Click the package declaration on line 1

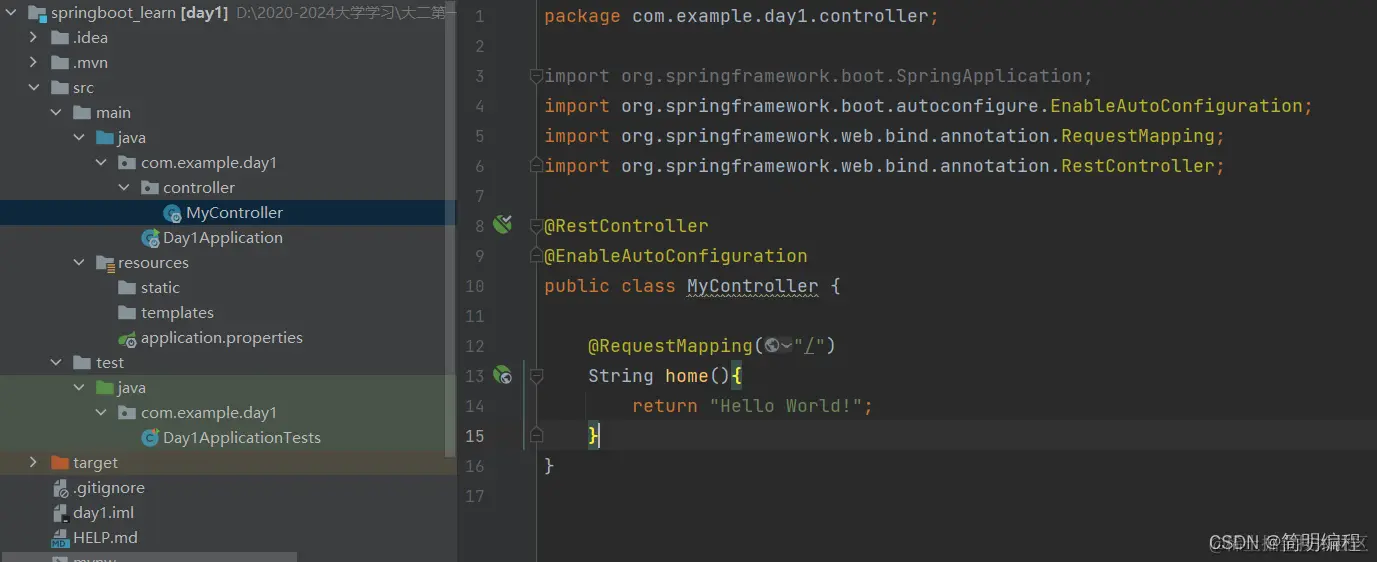[x=741, y=16]
